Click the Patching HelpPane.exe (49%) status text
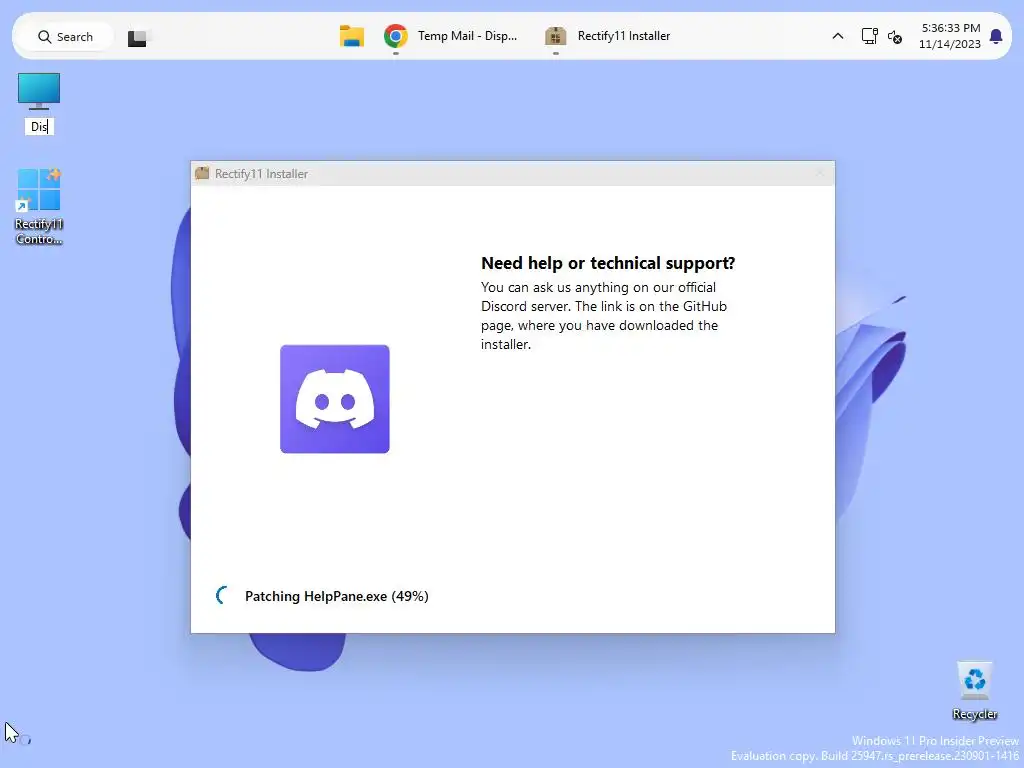1024x768 pixels. click(336, 596)
